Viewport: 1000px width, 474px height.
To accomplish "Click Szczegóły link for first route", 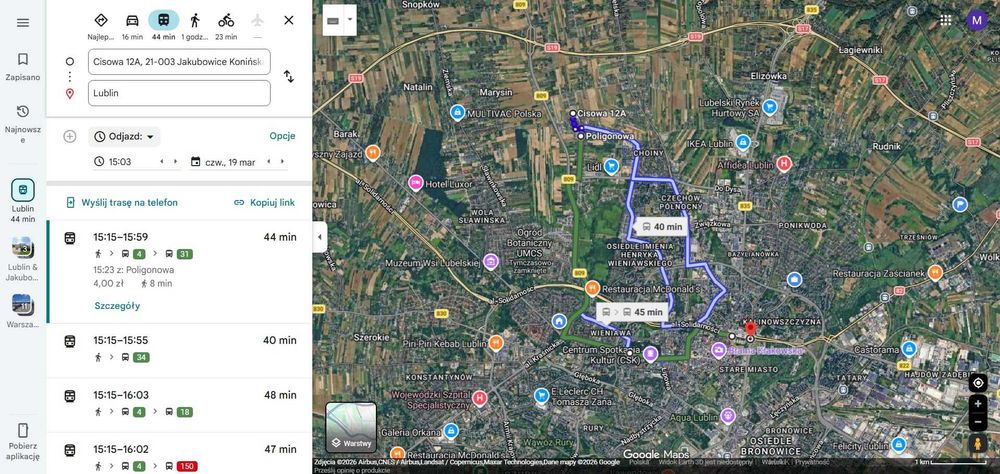I will coord(117,306).
